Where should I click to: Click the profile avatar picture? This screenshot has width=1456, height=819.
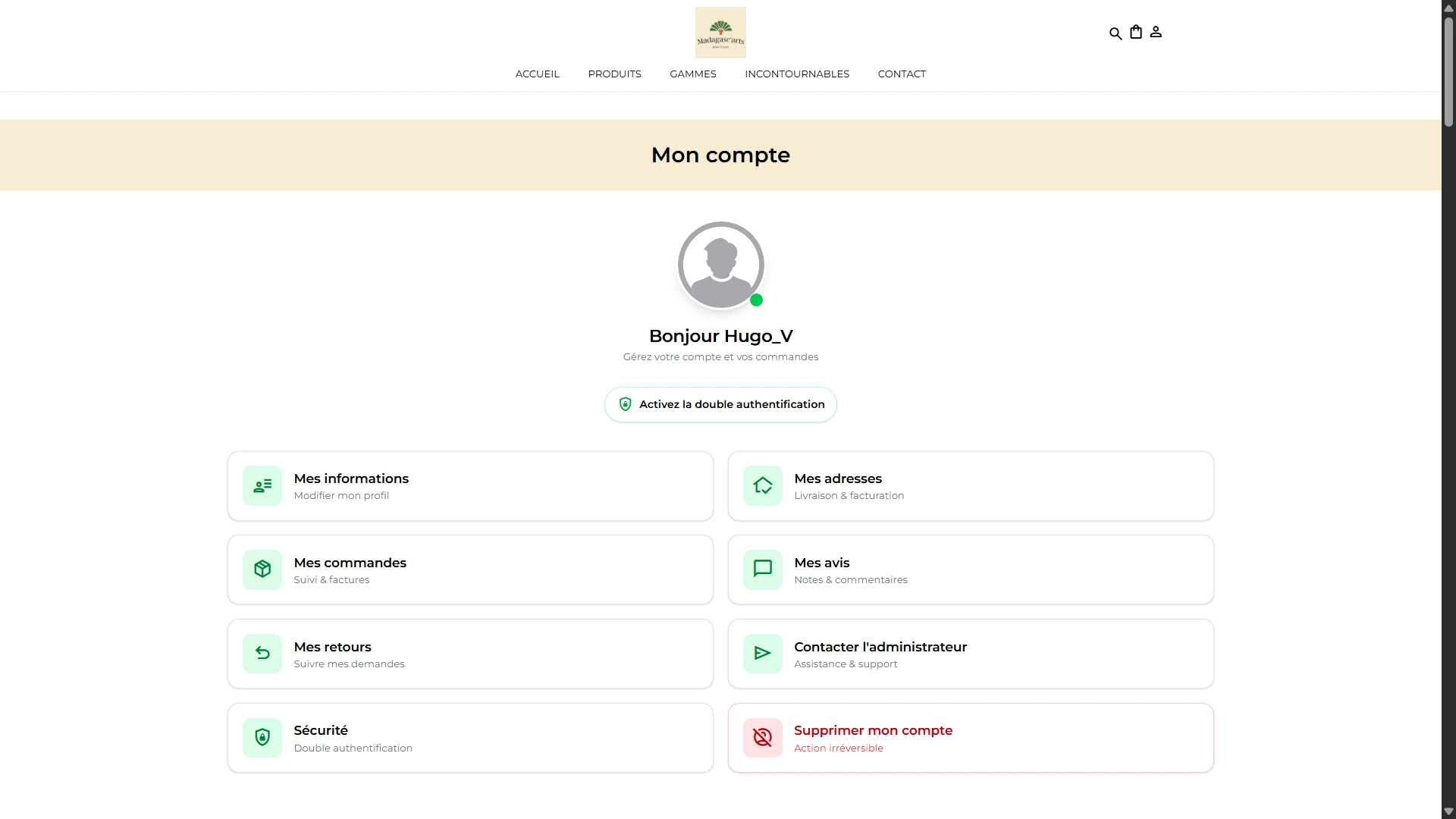(x=720, y=265)
